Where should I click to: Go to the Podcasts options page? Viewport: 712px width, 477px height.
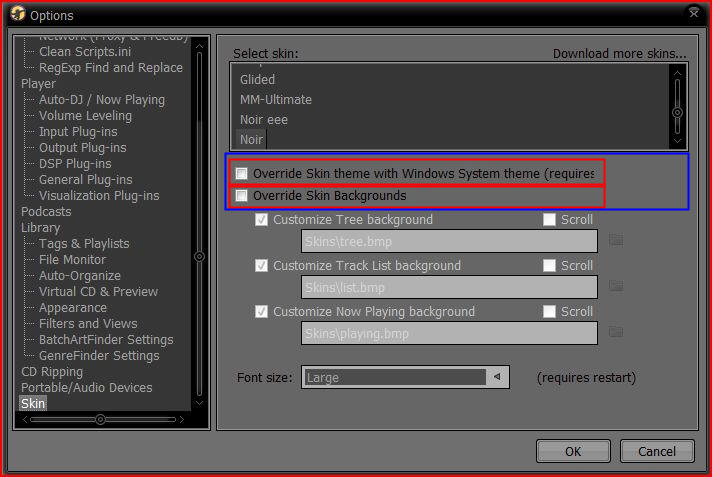(46, 212)
